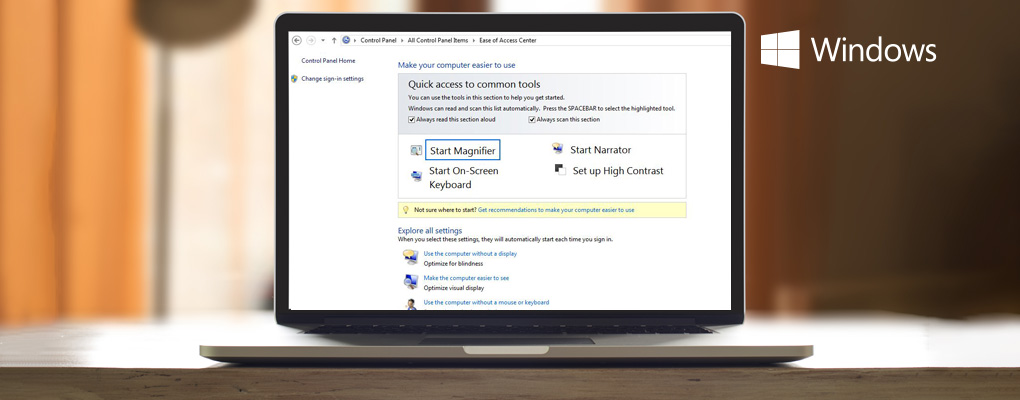
Task: Click 'Quick access to common tools' heading
Action: tap(474, 84)
